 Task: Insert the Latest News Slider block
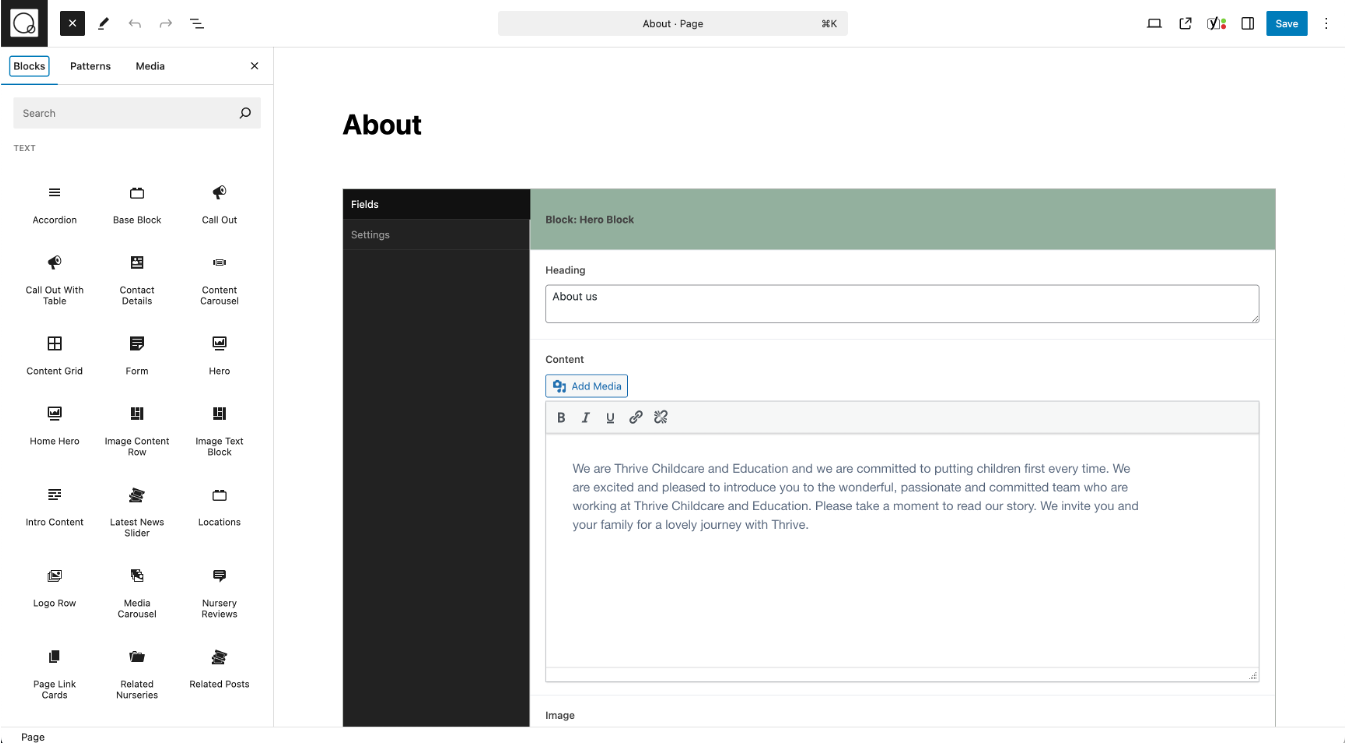coord(137,511)
